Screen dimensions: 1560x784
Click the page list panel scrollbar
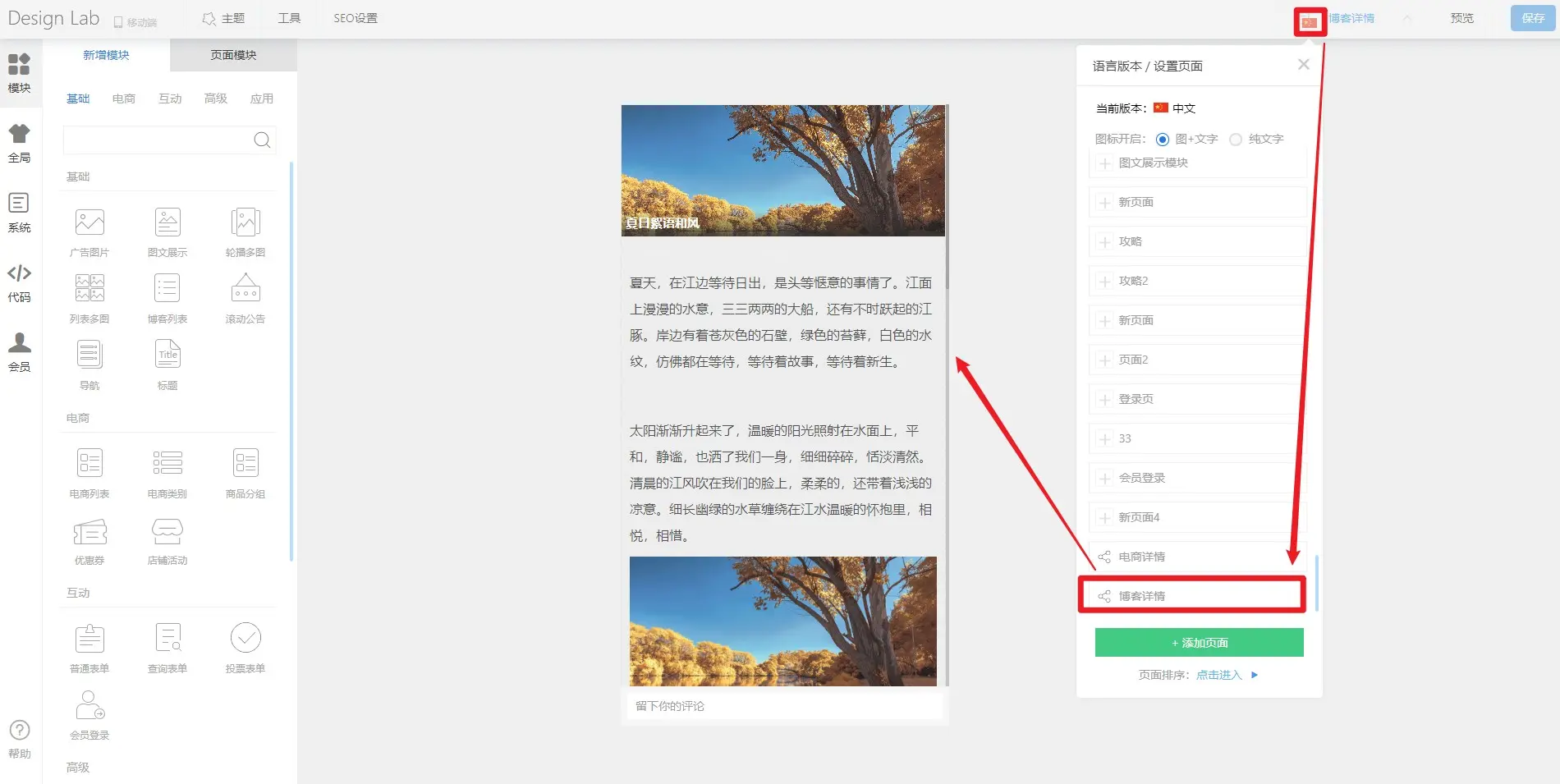tap(1316, 583)
